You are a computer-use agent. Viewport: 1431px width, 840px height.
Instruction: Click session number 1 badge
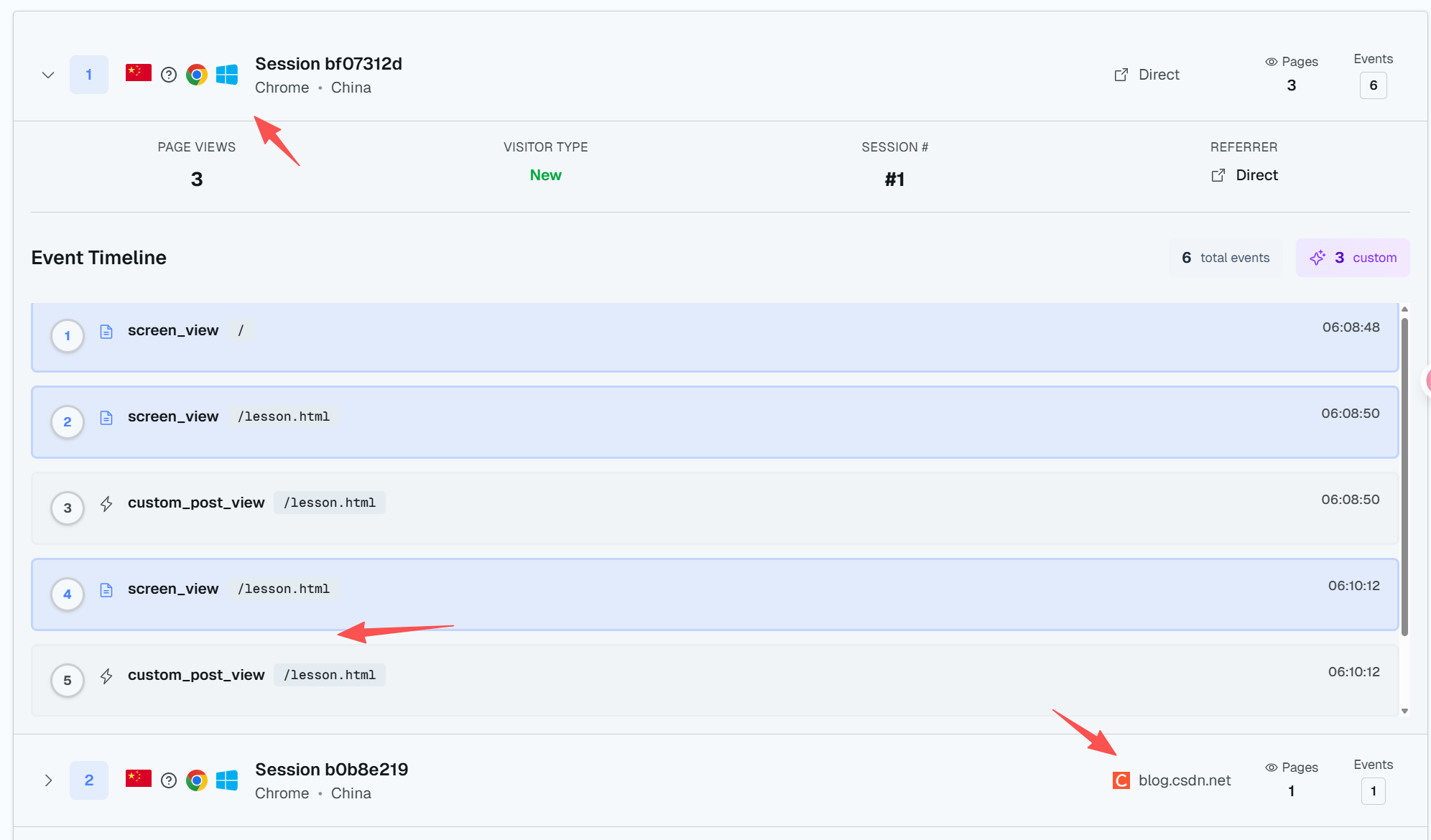[89, 75]
